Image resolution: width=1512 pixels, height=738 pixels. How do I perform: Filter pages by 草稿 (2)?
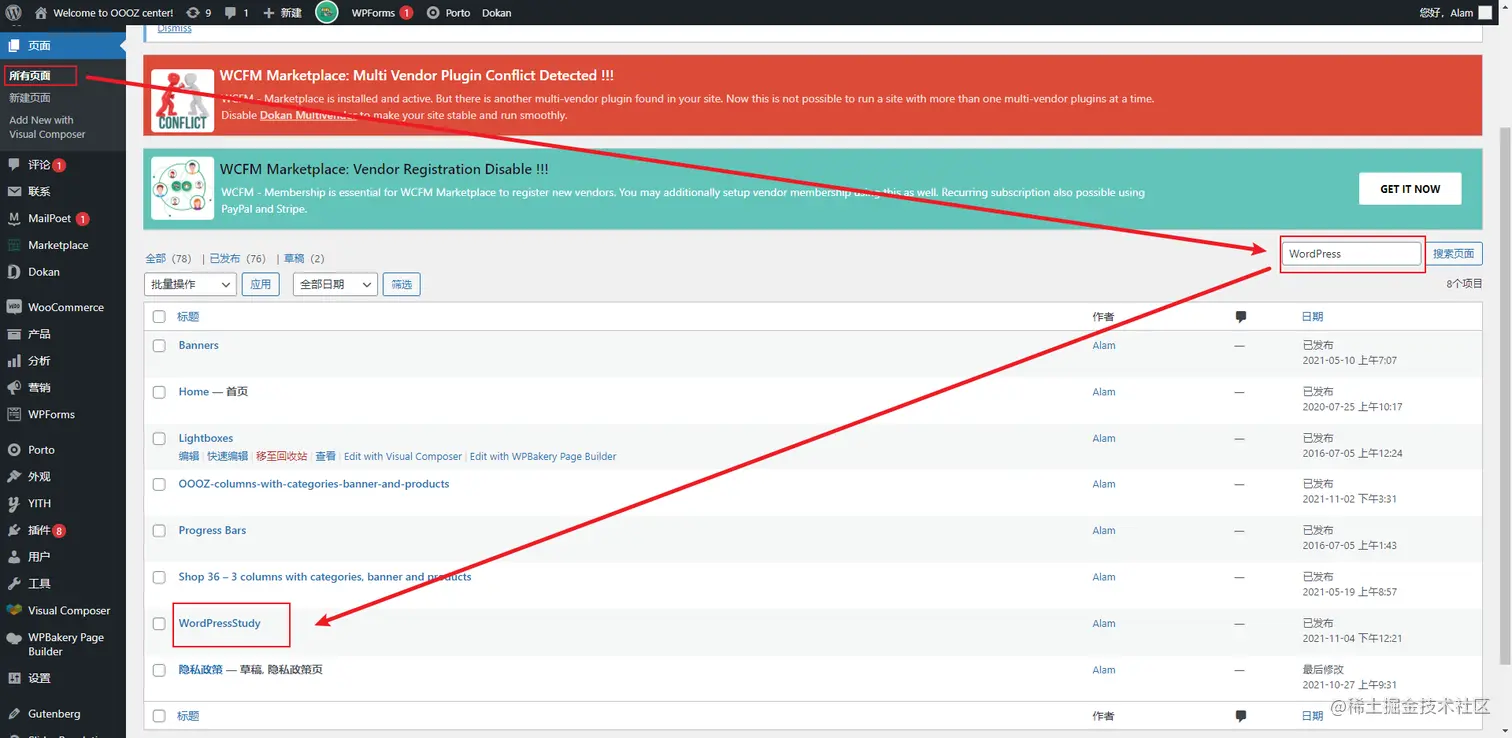coord(304,259)
